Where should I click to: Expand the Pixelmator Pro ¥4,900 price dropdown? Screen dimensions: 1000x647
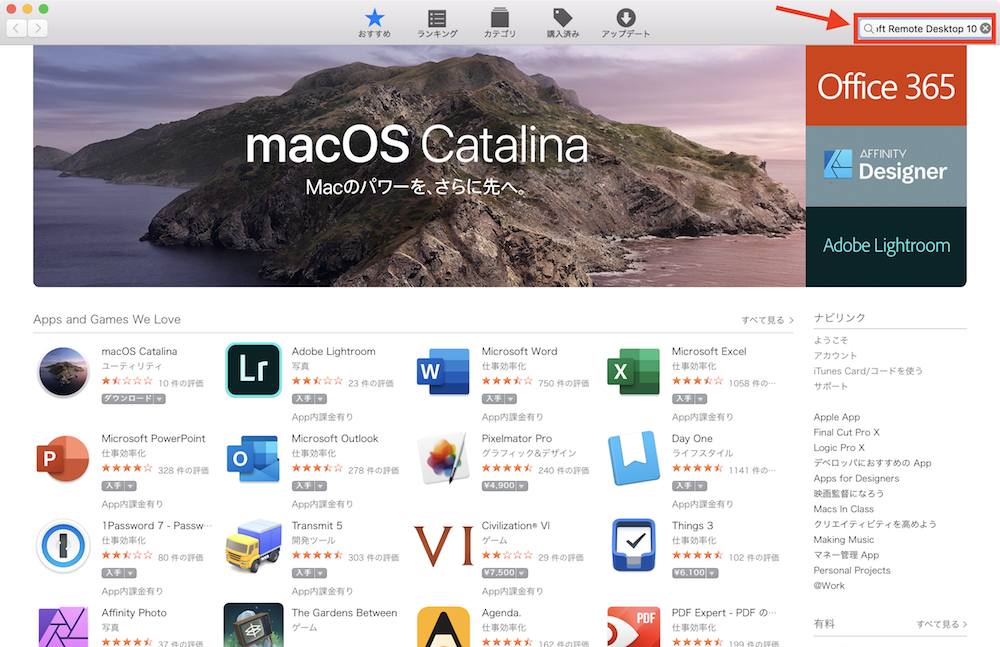520,486
